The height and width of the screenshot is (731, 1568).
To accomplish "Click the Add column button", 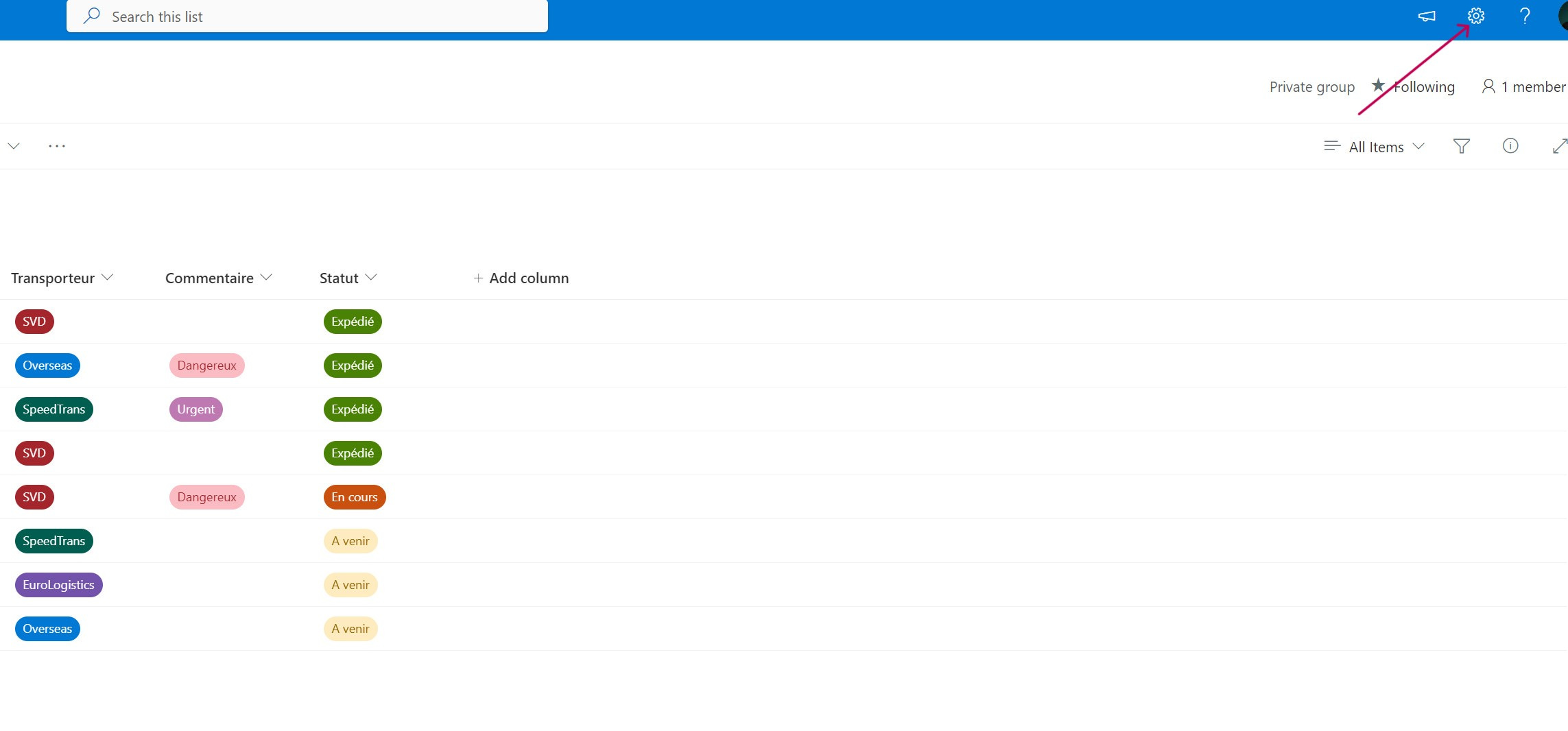I will click(x=521, y=278).
